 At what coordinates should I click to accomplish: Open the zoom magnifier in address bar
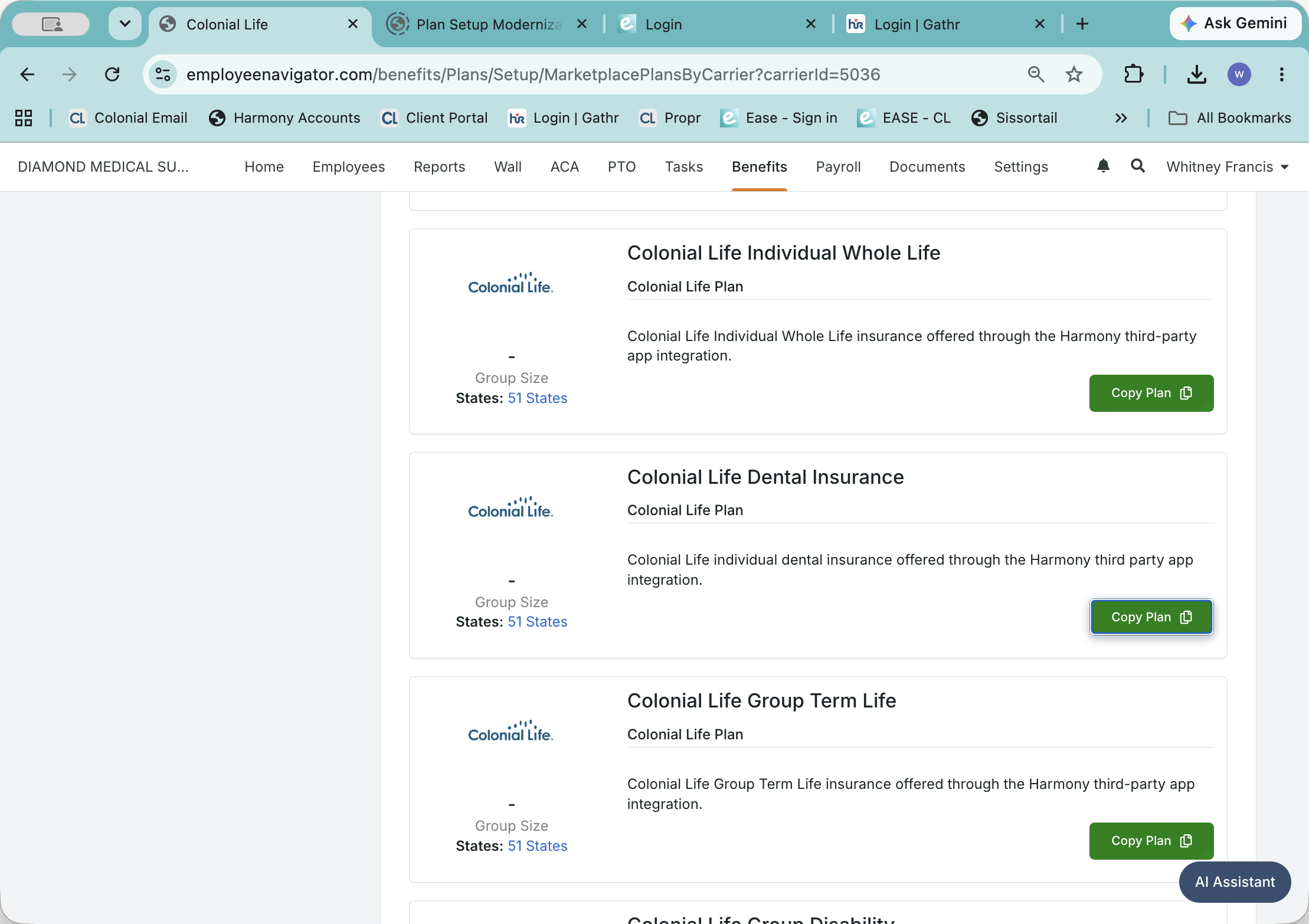(x=1036, y=74)
